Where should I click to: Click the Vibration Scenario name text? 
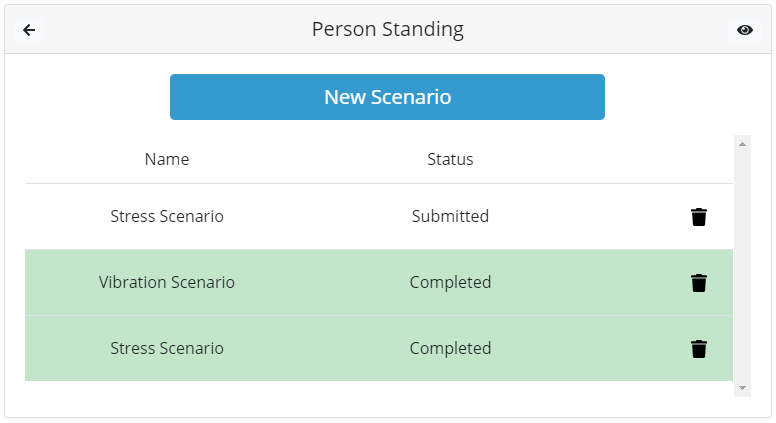pos(167,282)
